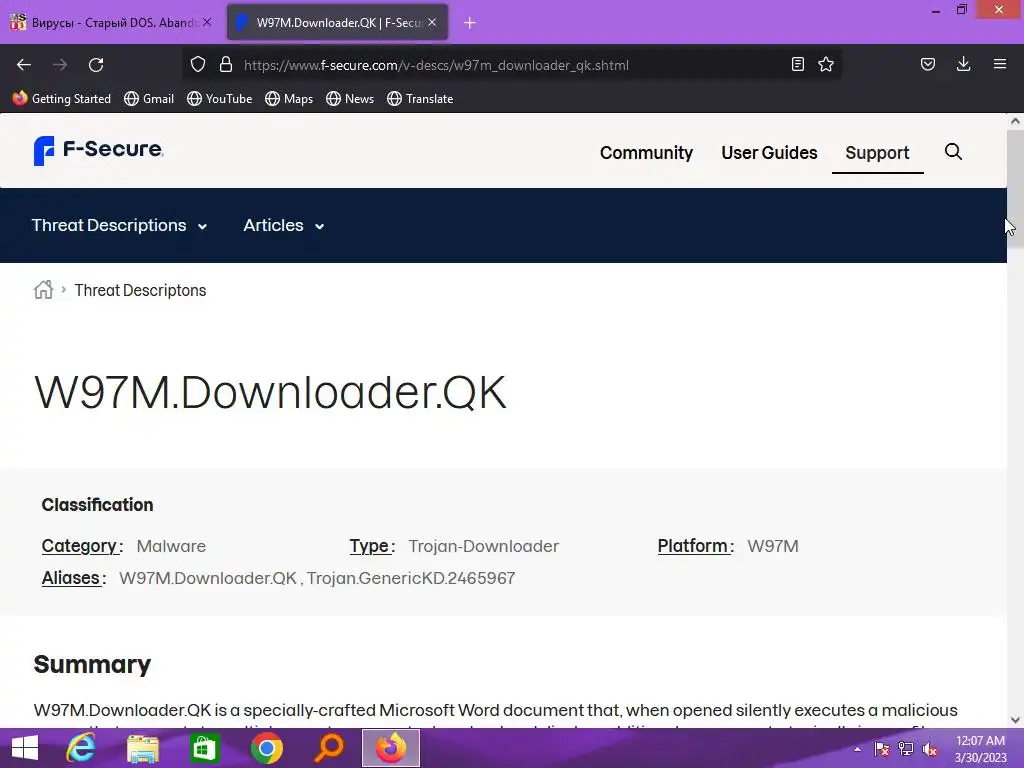1024x768 pixels.
Task: Expand Threat Descriptions dropdown menu
Action: coord(120,225)
